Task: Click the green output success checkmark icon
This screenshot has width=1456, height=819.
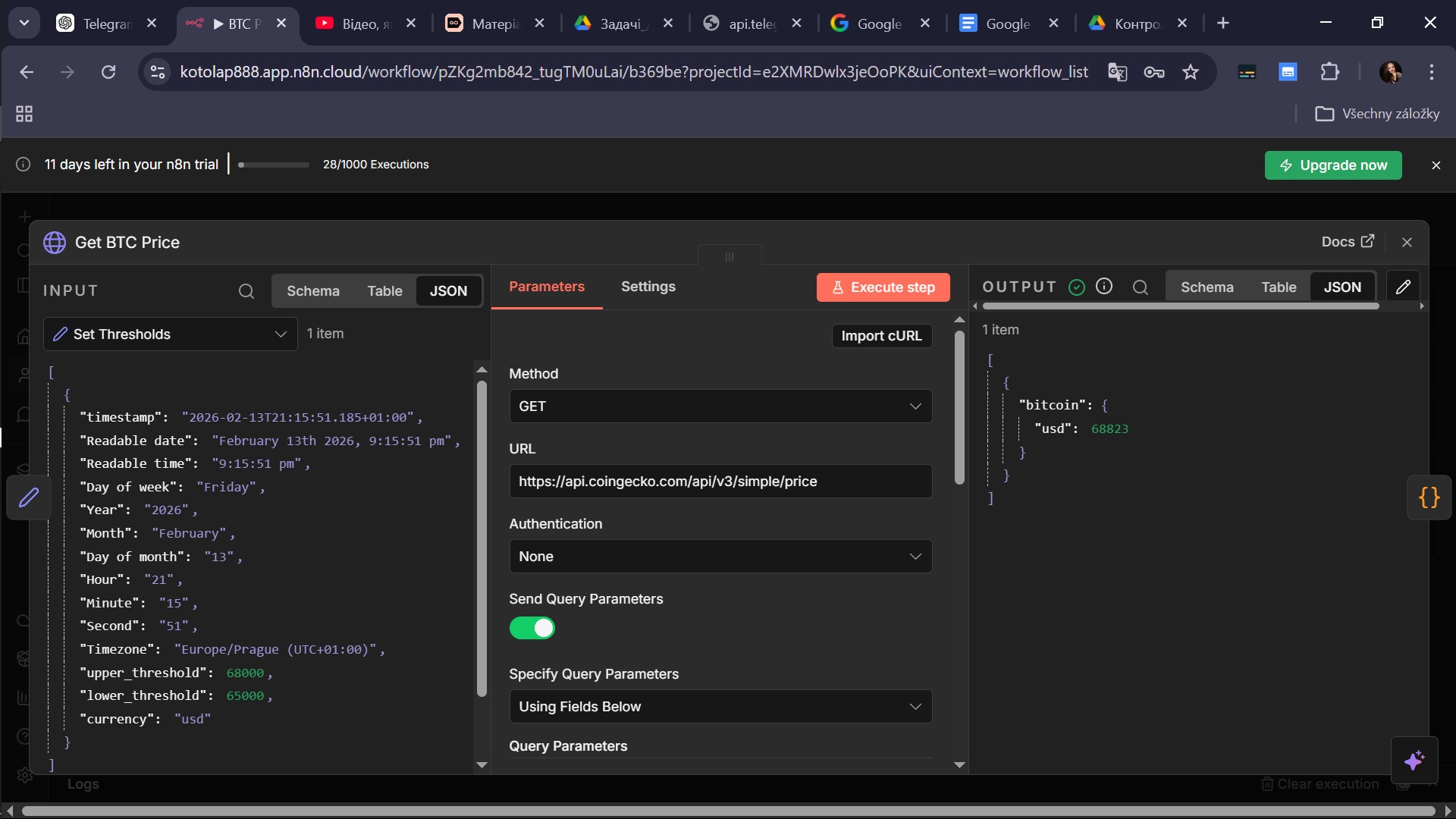Action: click(x=1076, y=287)
